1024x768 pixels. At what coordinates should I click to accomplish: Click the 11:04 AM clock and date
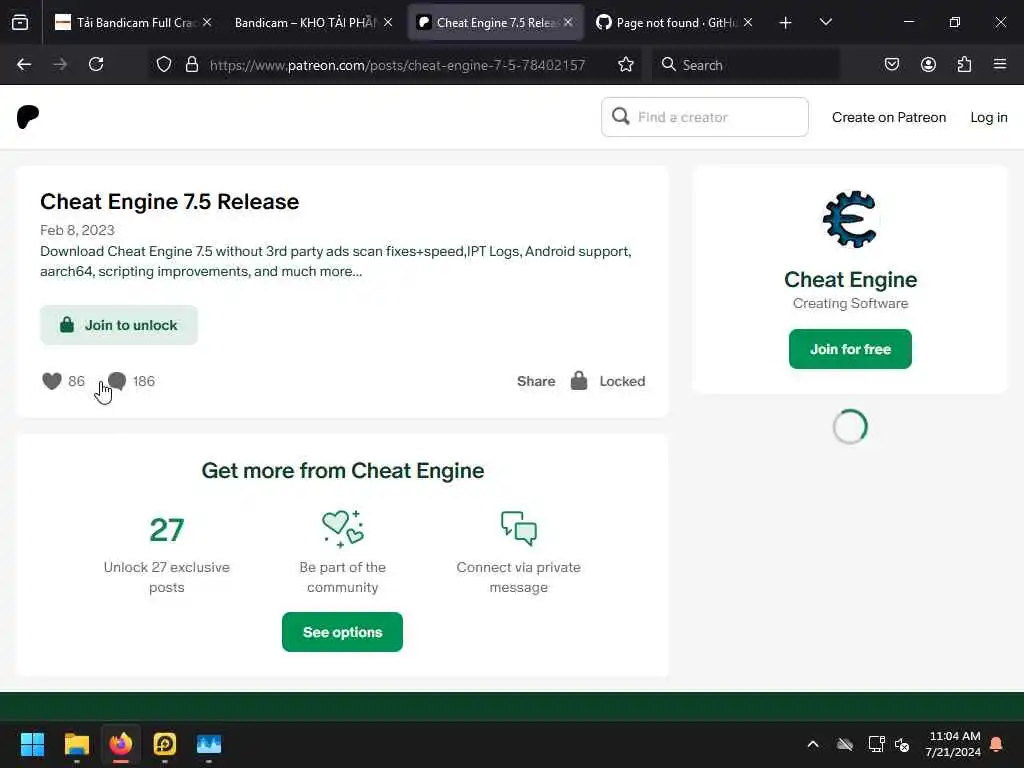pyautogui.click(x=953, y=744)
